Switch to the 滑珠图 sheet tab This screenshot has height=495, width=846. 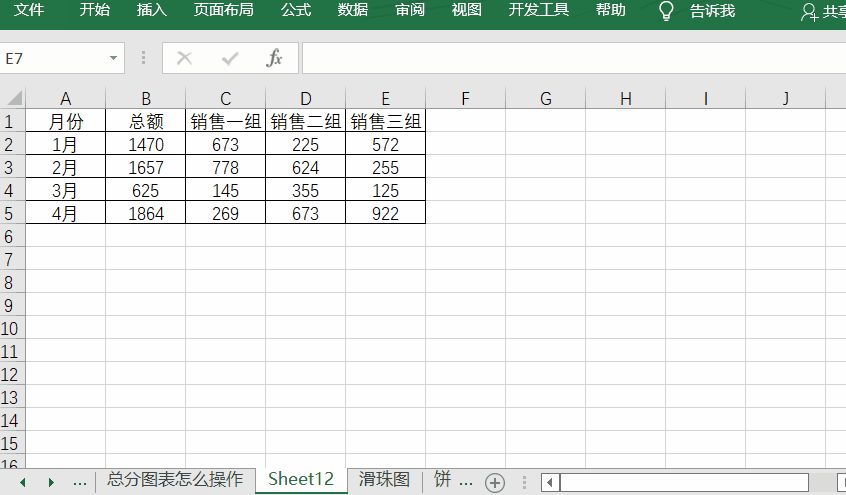(384, 480)
